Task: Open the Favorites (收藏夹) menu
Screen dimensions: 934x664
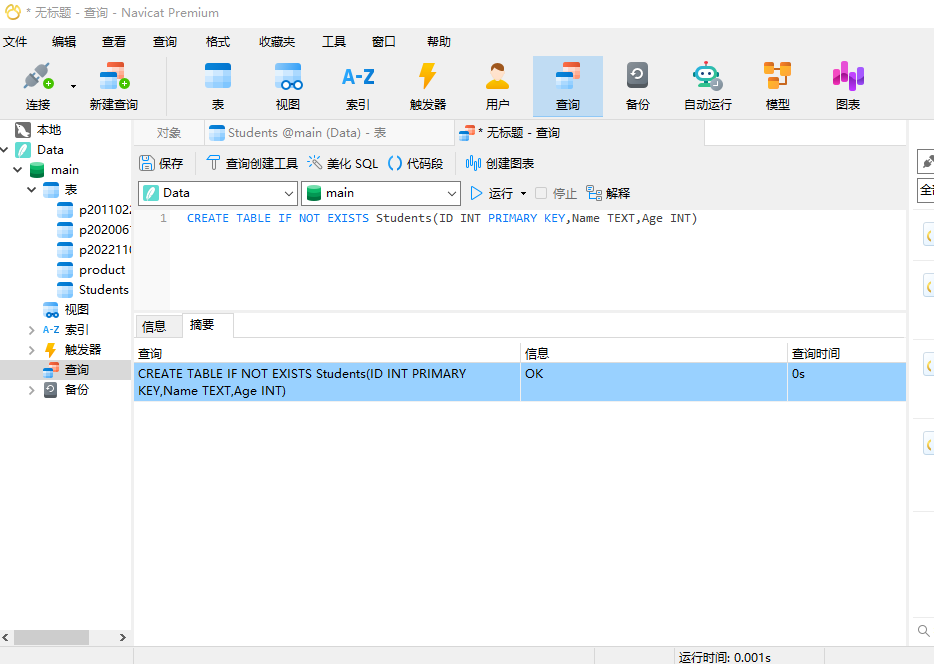Action: (x=277, y=42)
